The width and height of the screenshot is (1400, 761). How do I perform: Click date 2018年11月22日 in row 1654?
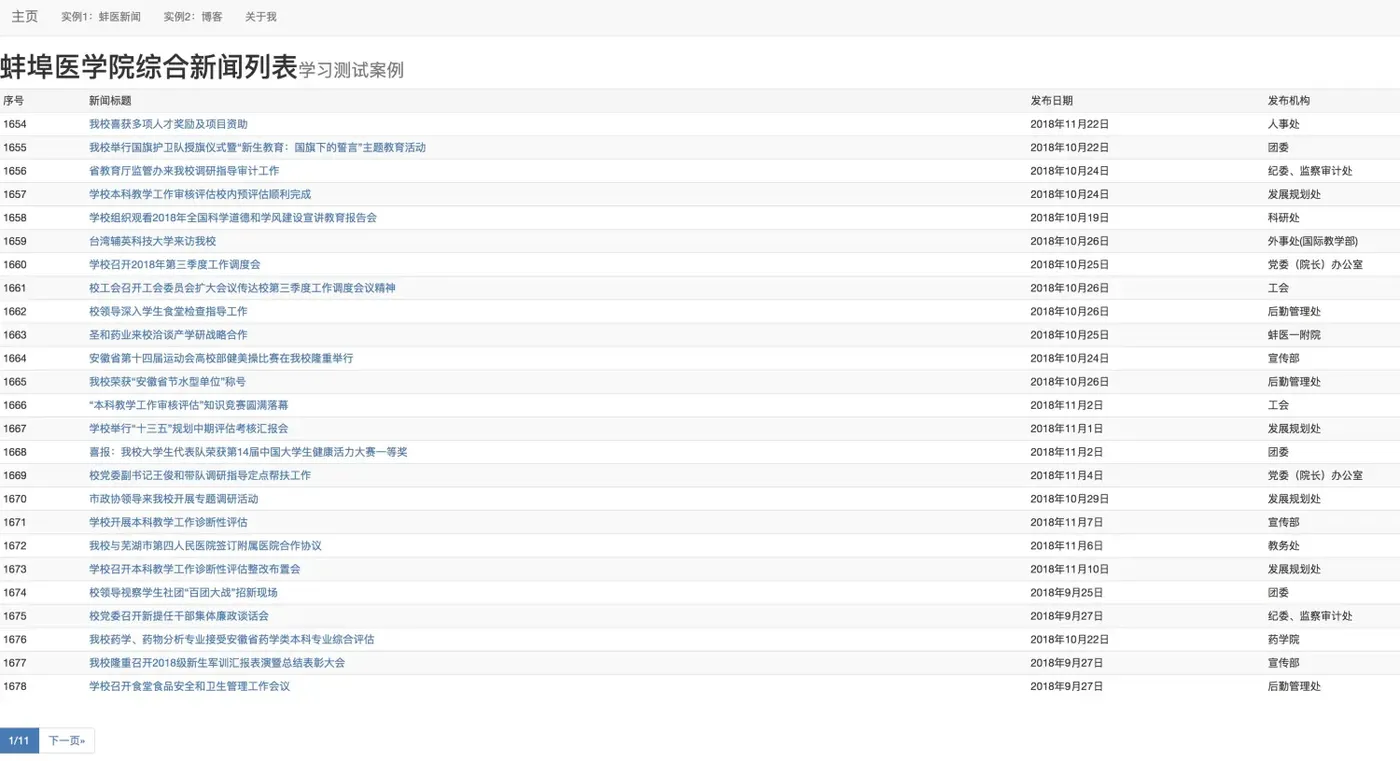point(1070,124)
